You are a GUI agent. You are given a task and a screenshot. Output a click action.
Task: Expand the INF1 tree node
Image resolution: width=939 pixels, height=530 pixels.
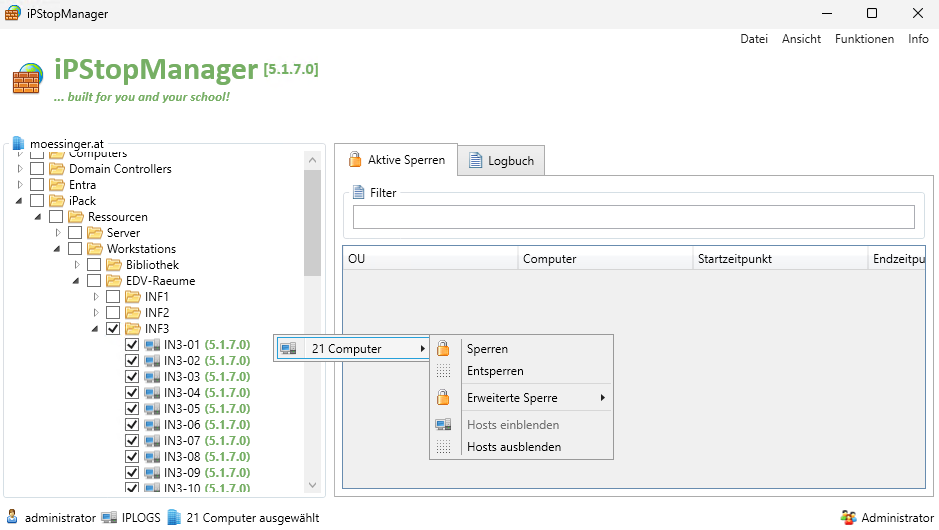(97, 297)
